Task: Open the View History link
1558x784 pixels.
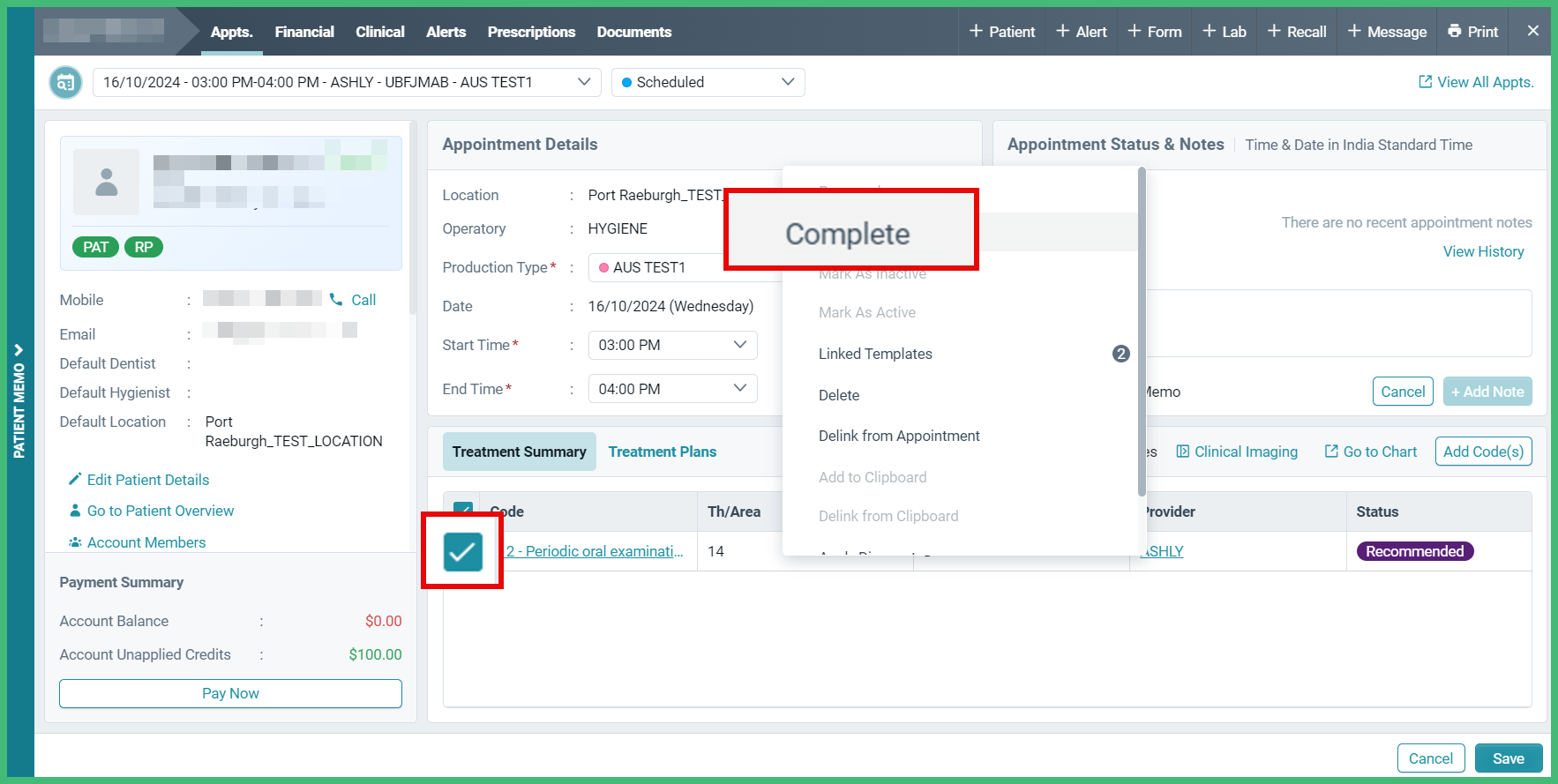Action: 1484,251
